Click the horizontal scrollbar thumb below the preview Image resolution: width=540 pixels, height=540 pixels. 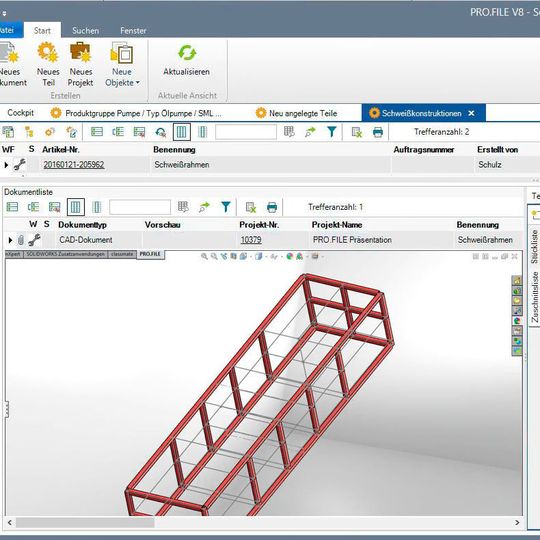tap(85, 522)
